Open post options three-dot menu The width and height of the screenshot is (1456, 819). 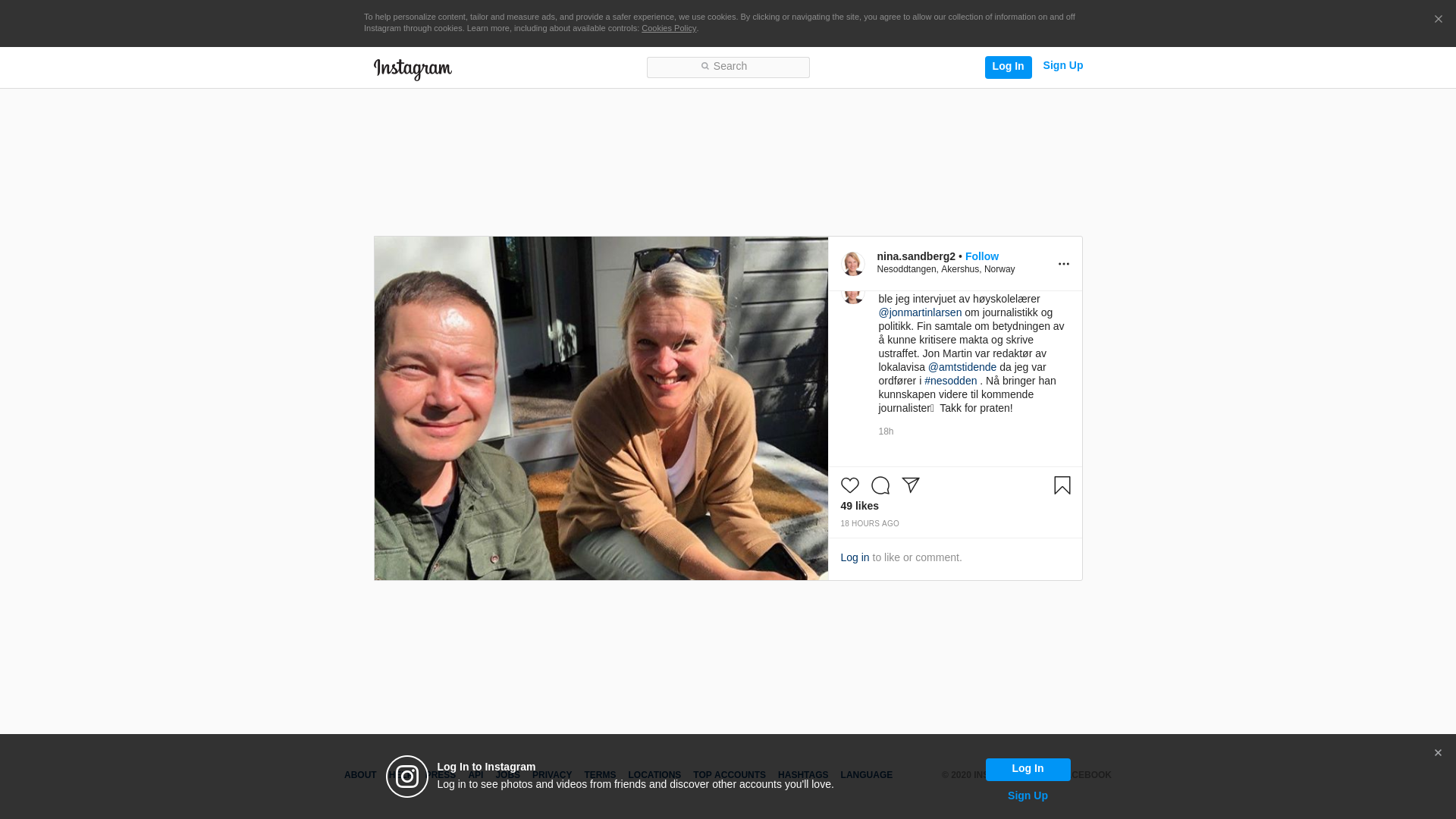coord(1063,264)
